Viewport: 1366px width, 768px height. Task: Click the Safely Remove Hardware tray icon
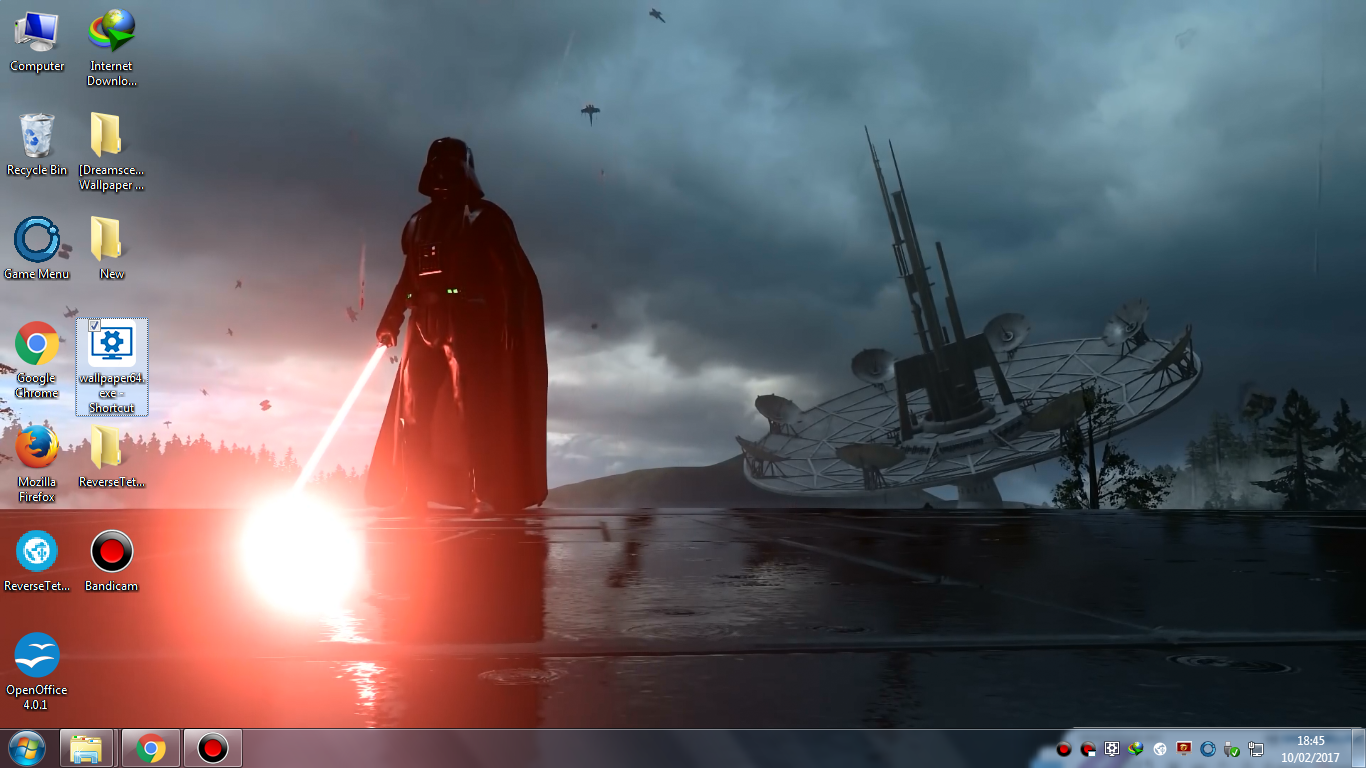click(1230, 750)
